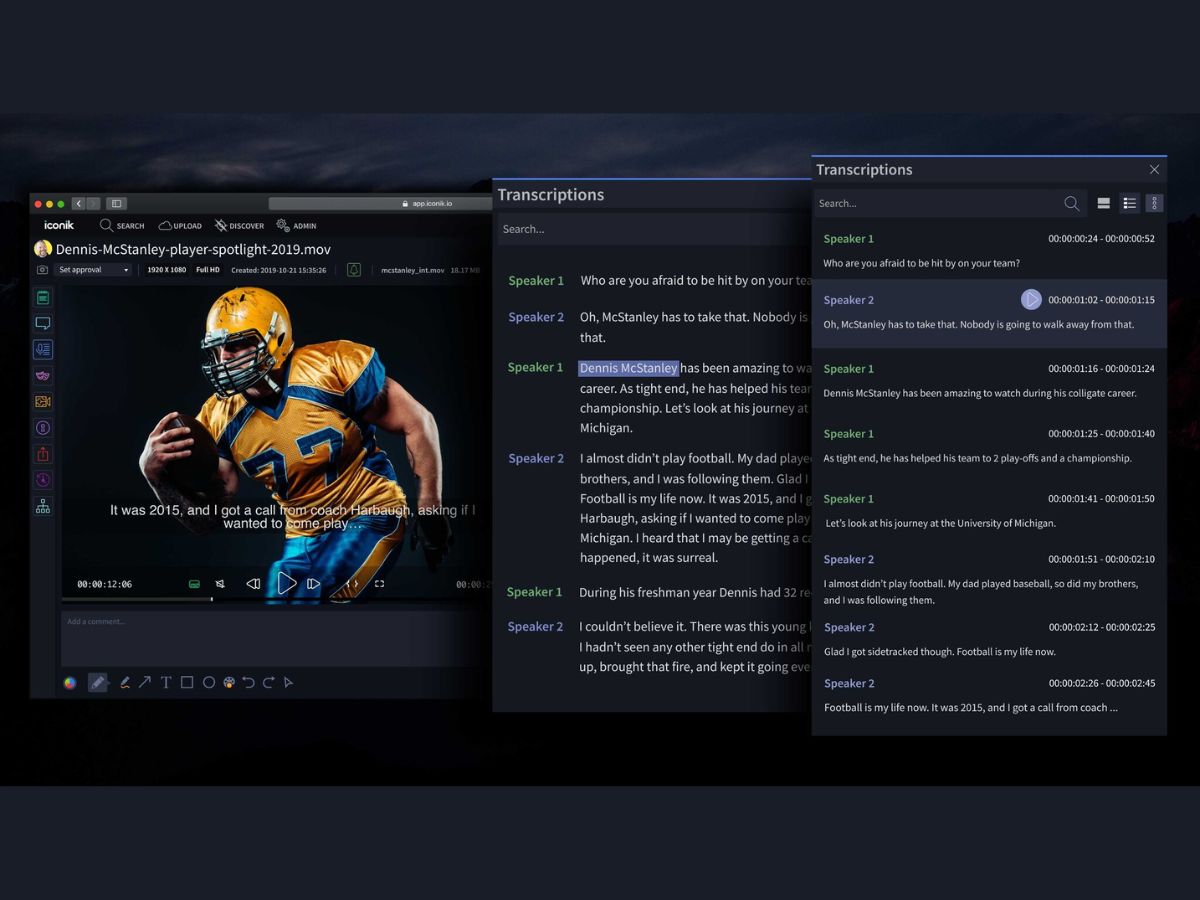The height and width of the screenshot is (900, 1200).
Task: Step forward one frame in the player
Action: click(314, 584)
